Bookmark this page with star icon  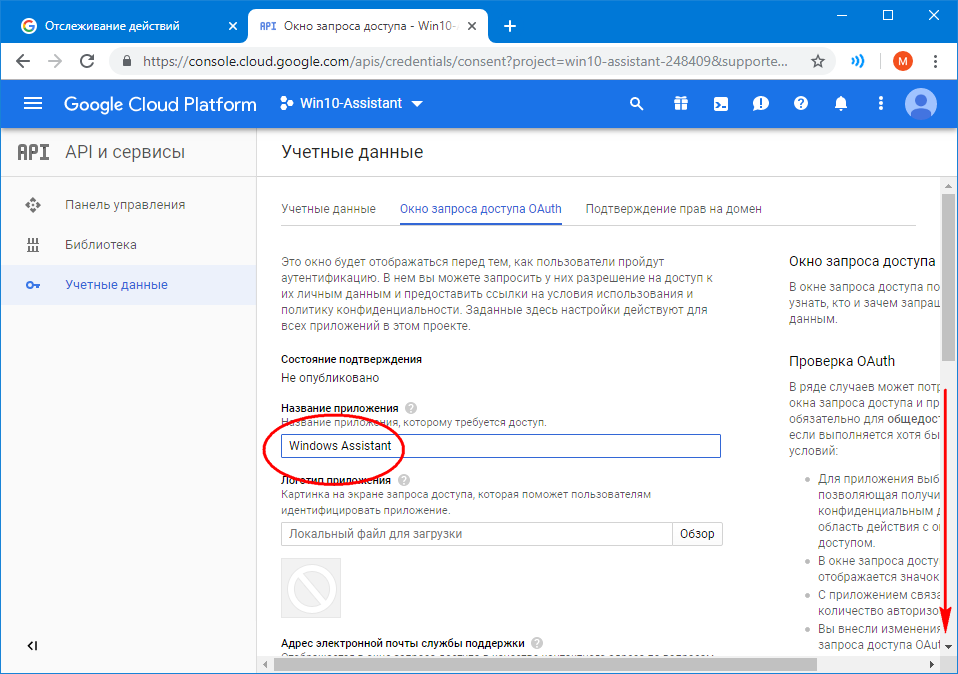click(x=817, y=61)
